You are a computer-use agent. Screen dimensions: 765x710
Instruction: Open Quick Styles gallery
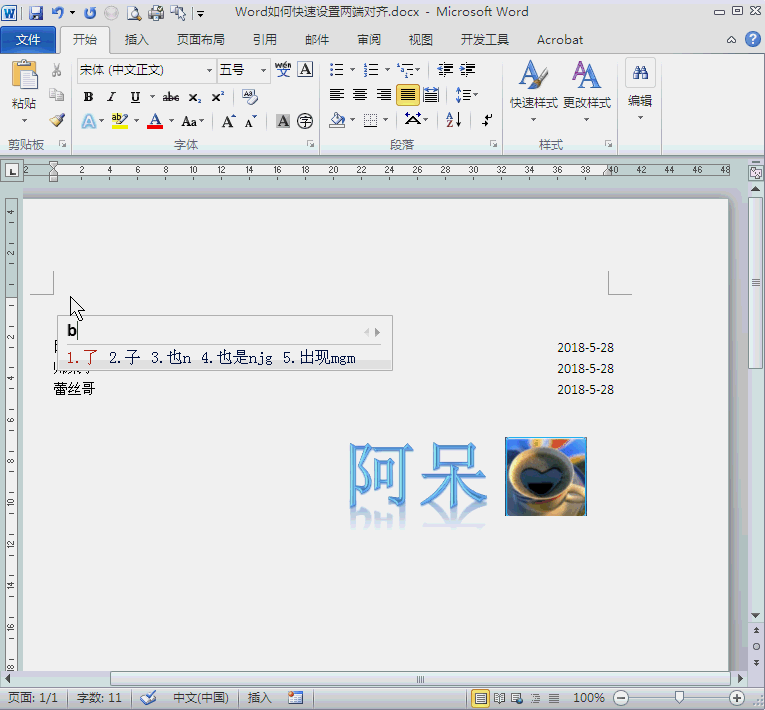point(533,90)
